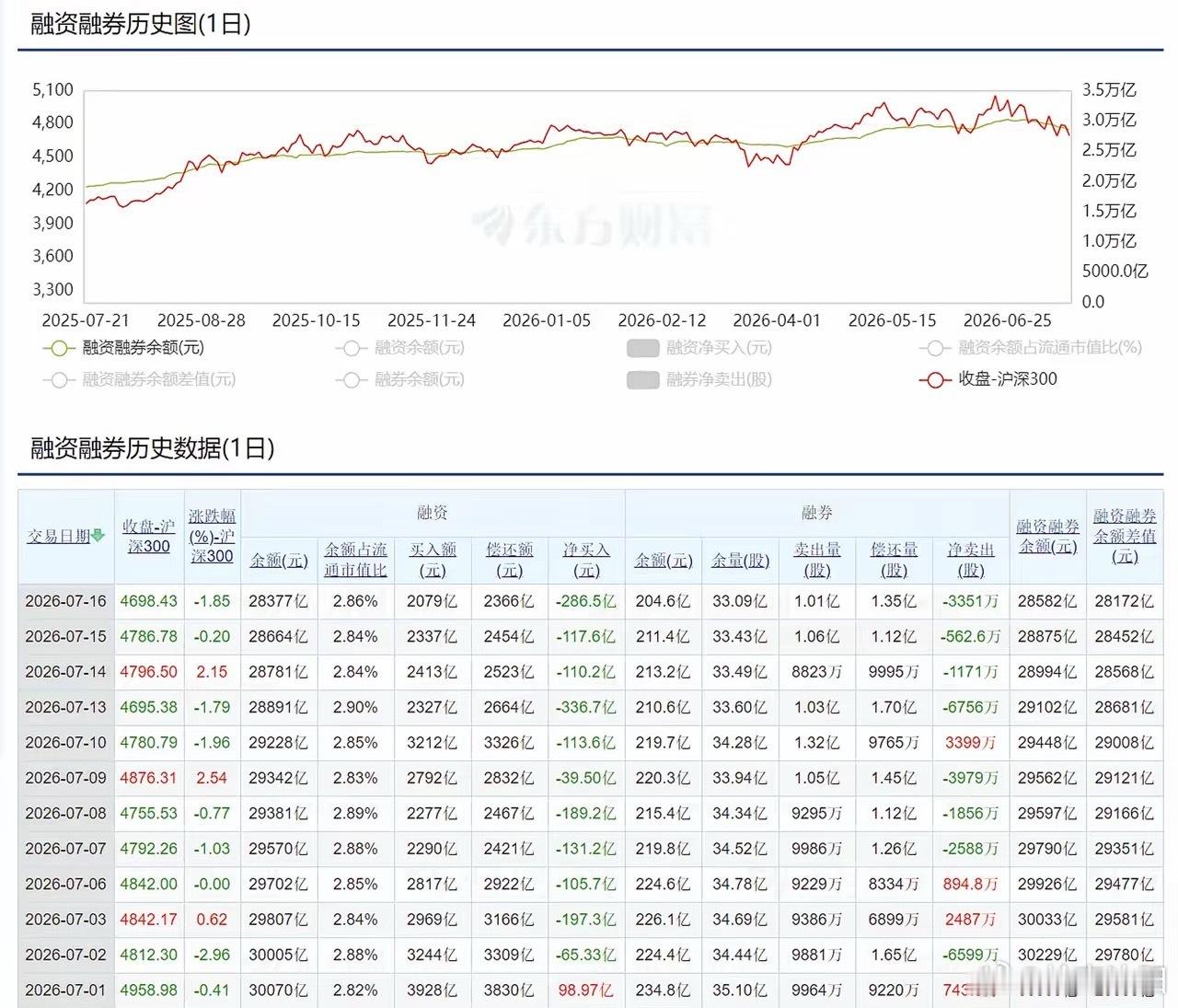Select the 2026-07-15 date cell
The width and height of the screenshot is (1178, 1008).
(x=65, y=637)
